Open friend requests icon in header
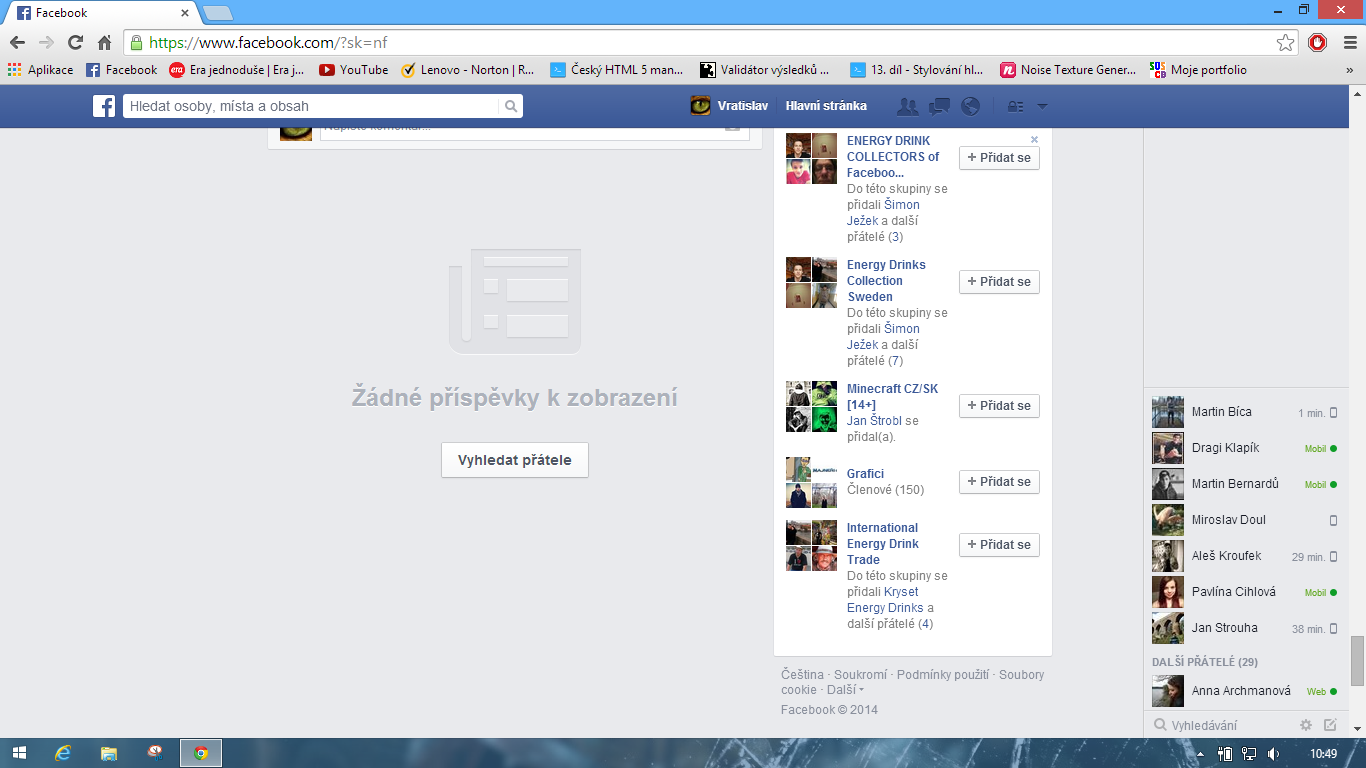Viewport: 1366px width, 768px height. 908,106
